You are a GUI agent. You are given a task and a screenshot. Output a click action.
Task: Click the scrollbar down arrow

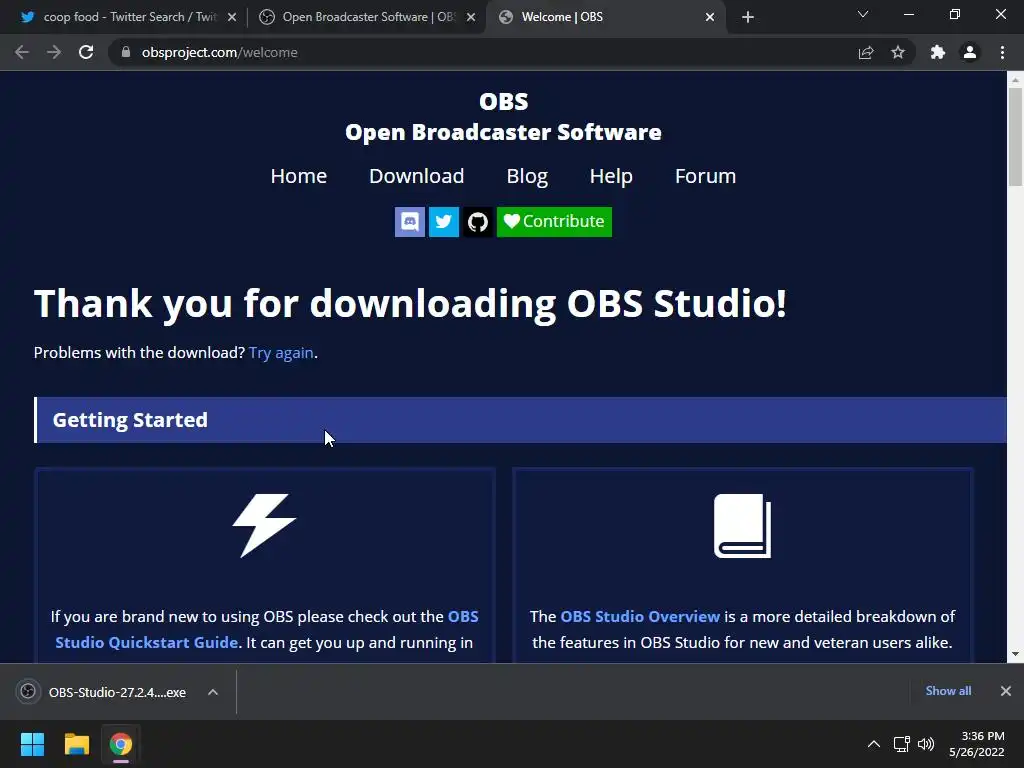pos(1015,654)
